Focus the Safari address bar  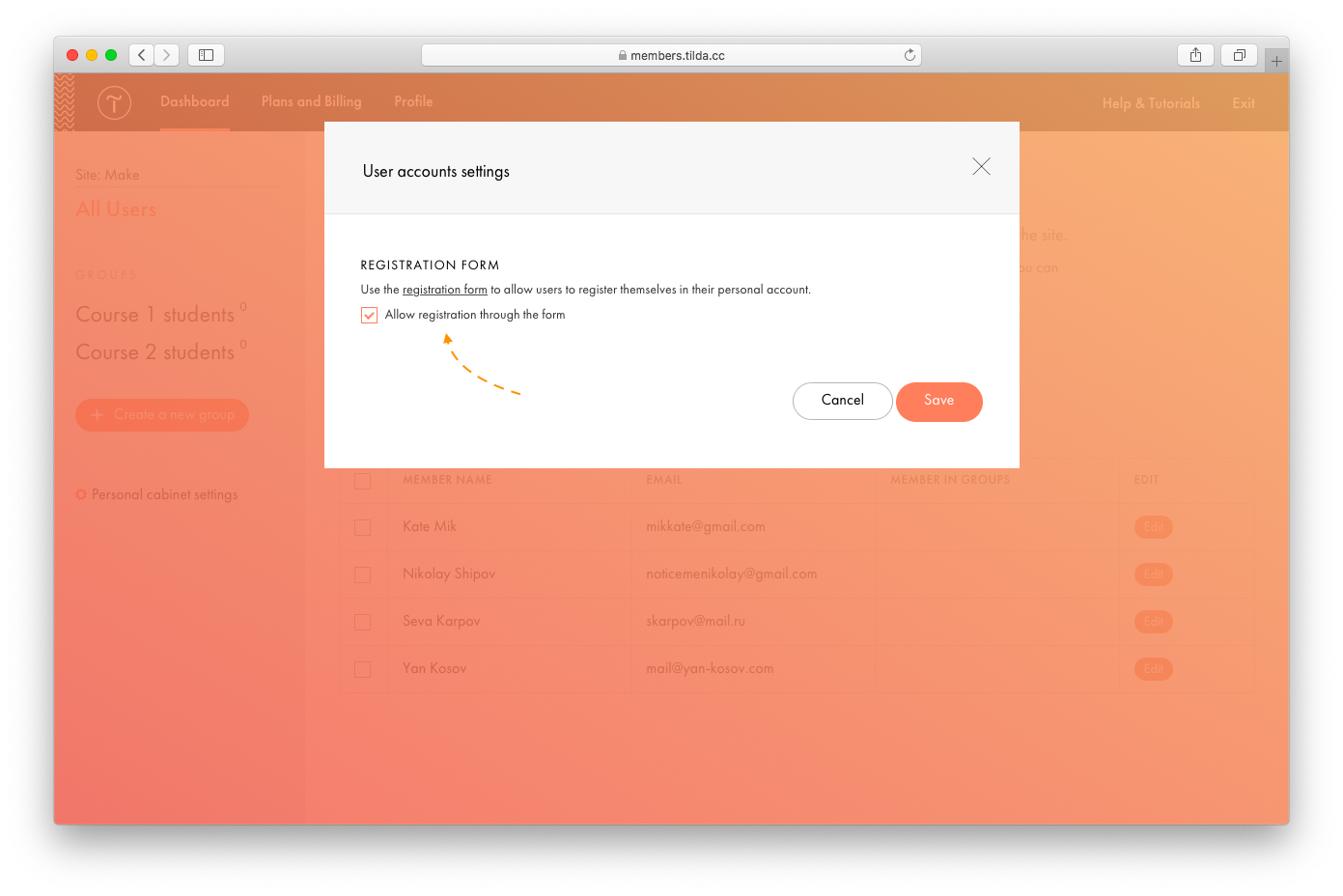pos(671,55)
